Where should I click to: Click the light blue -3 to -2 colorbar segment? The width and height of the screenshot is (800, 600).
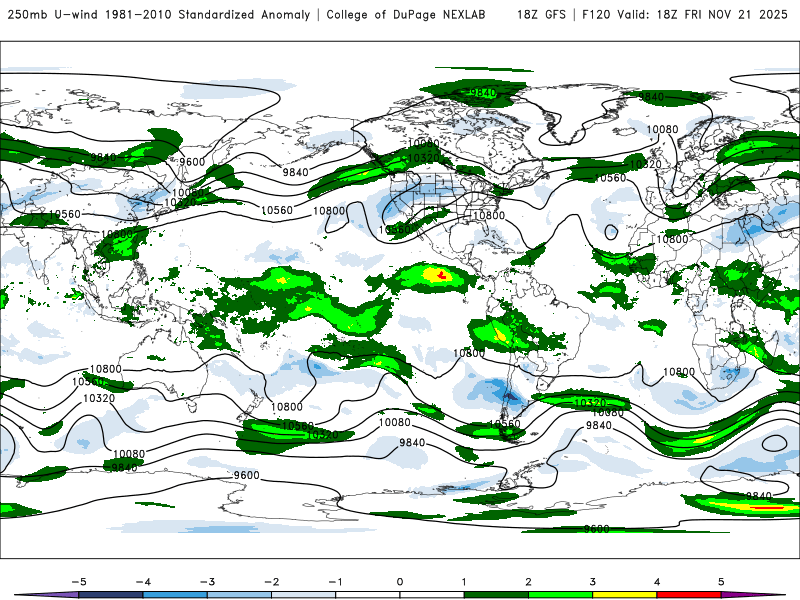click(239, 595)
